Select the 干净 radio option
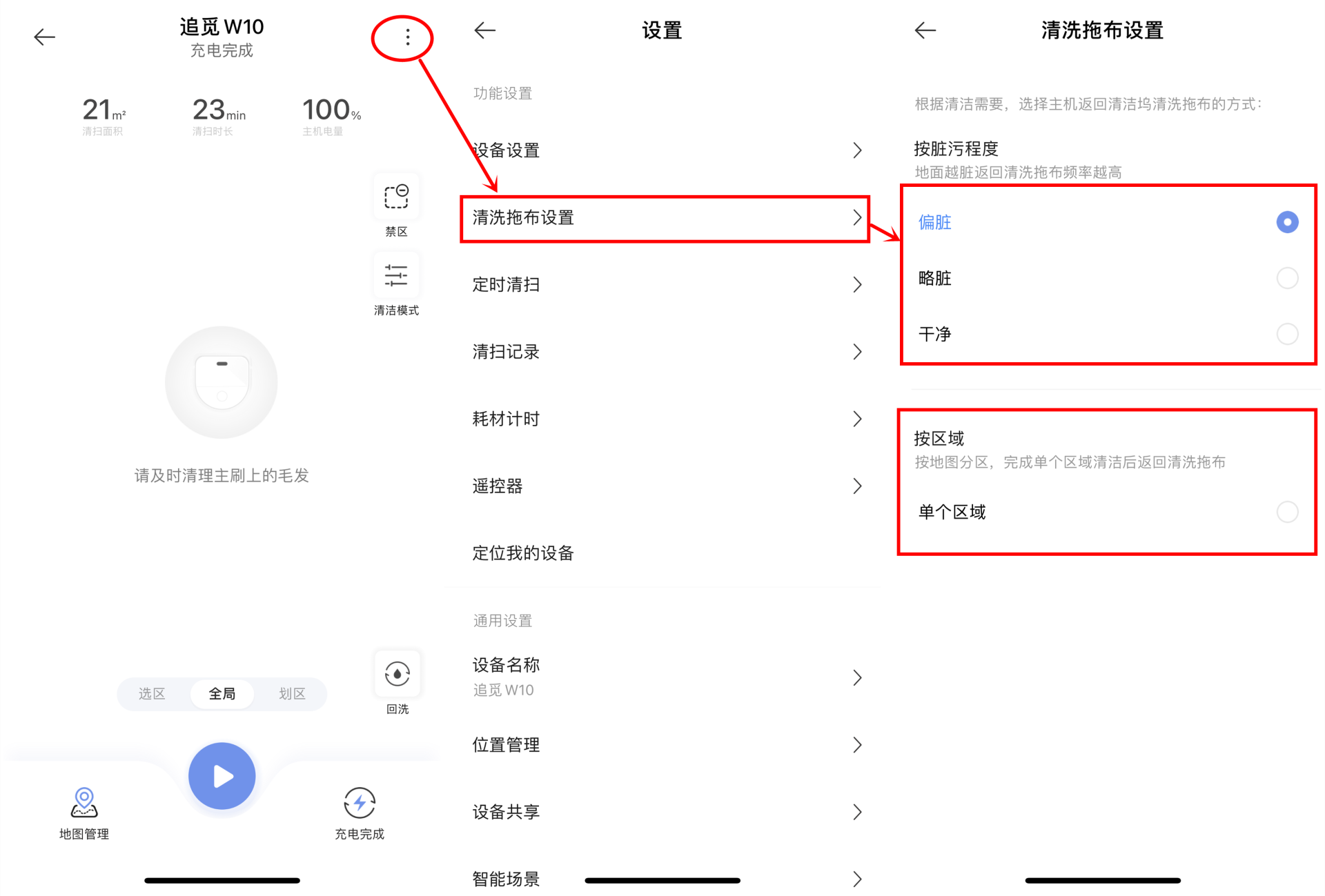 (1286, 334)
